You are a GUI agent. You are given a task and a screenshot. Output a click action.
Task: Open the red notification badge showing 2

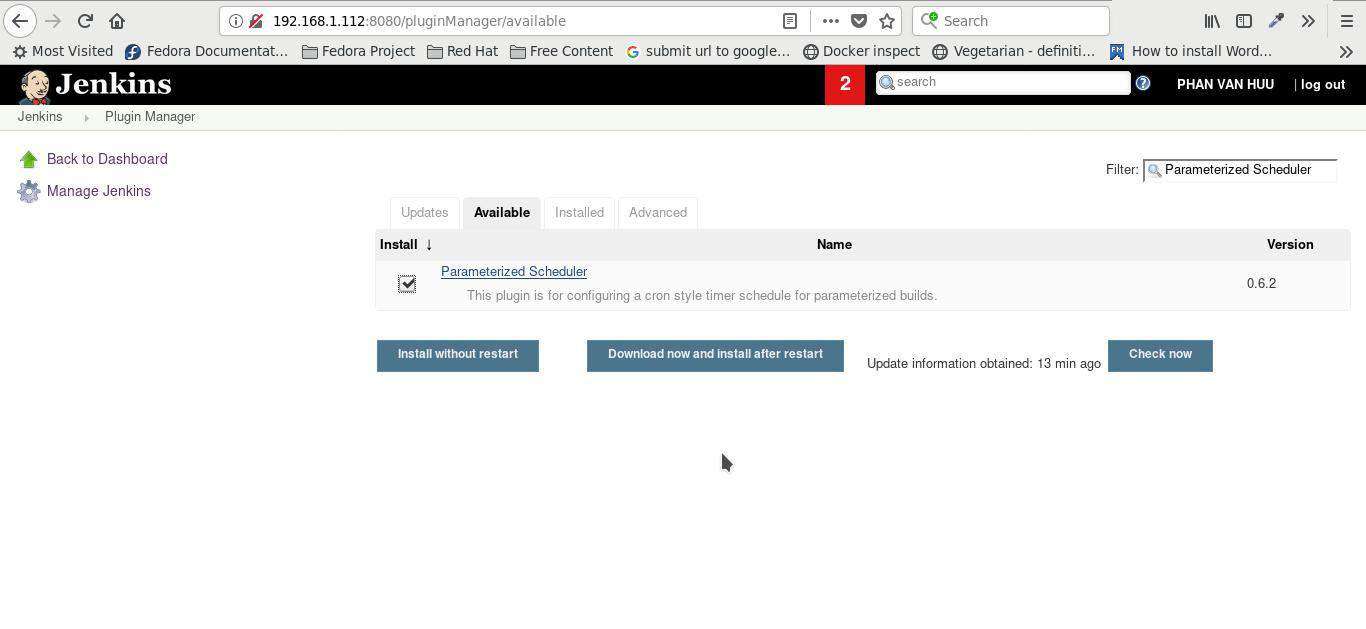pyautogui.click(x=845, y=84)
